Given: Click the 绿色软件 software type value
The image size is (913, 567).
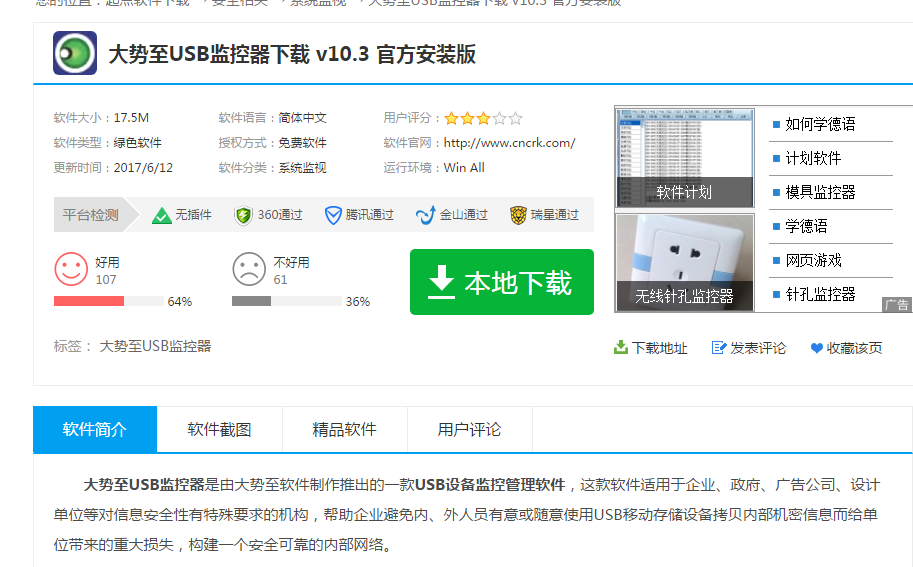Looking at the screenshot, I should [x=137, y=143].
